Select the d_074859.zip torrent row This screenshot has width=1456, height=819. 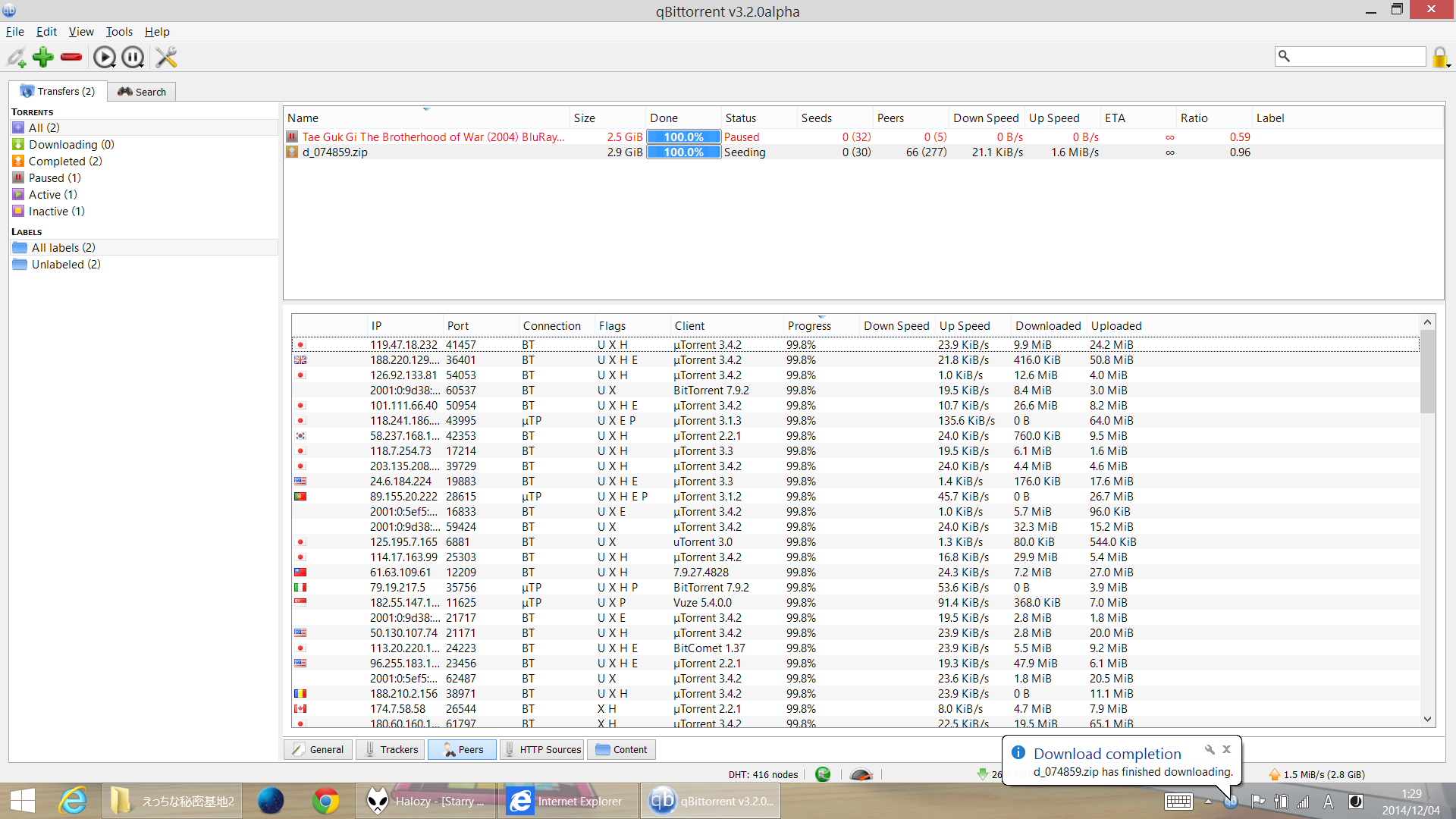tap(863, 152)
